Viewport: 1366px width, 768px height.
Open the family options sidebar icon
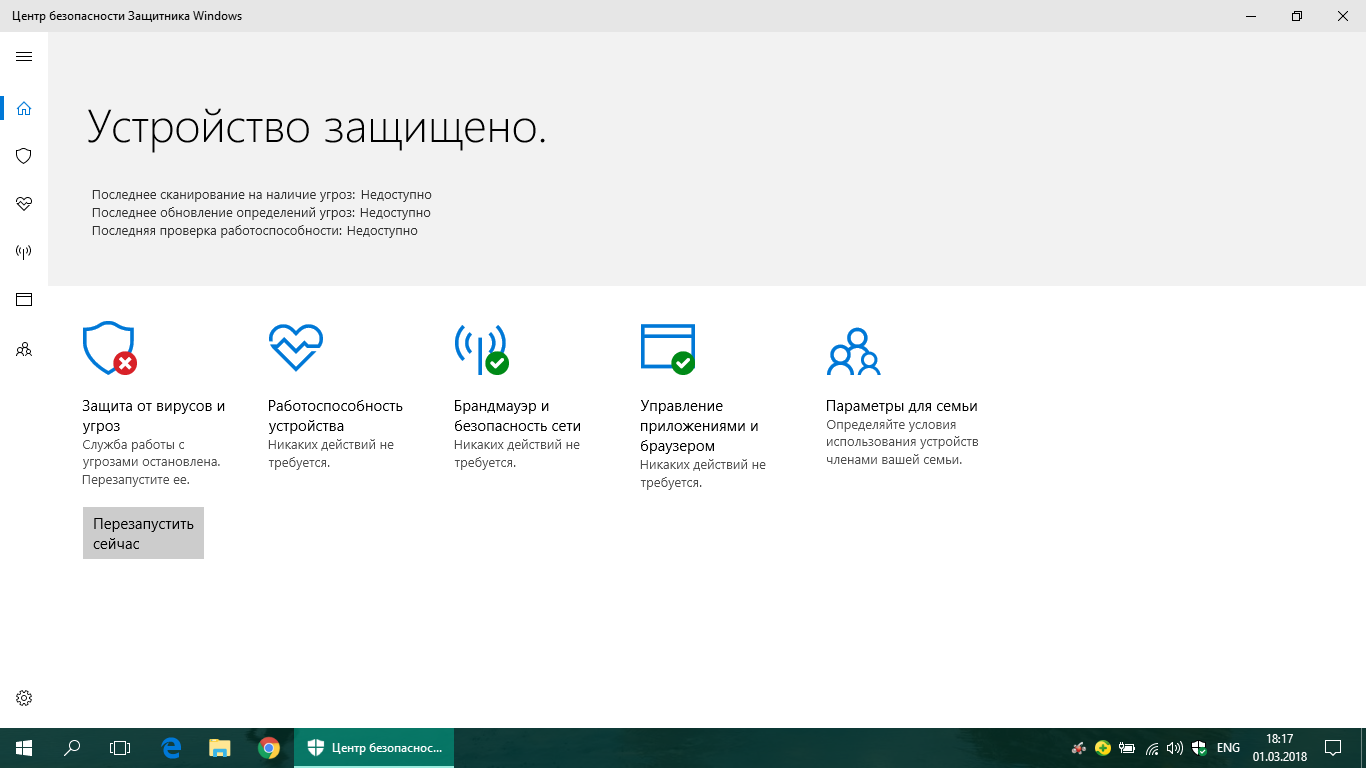24,350
